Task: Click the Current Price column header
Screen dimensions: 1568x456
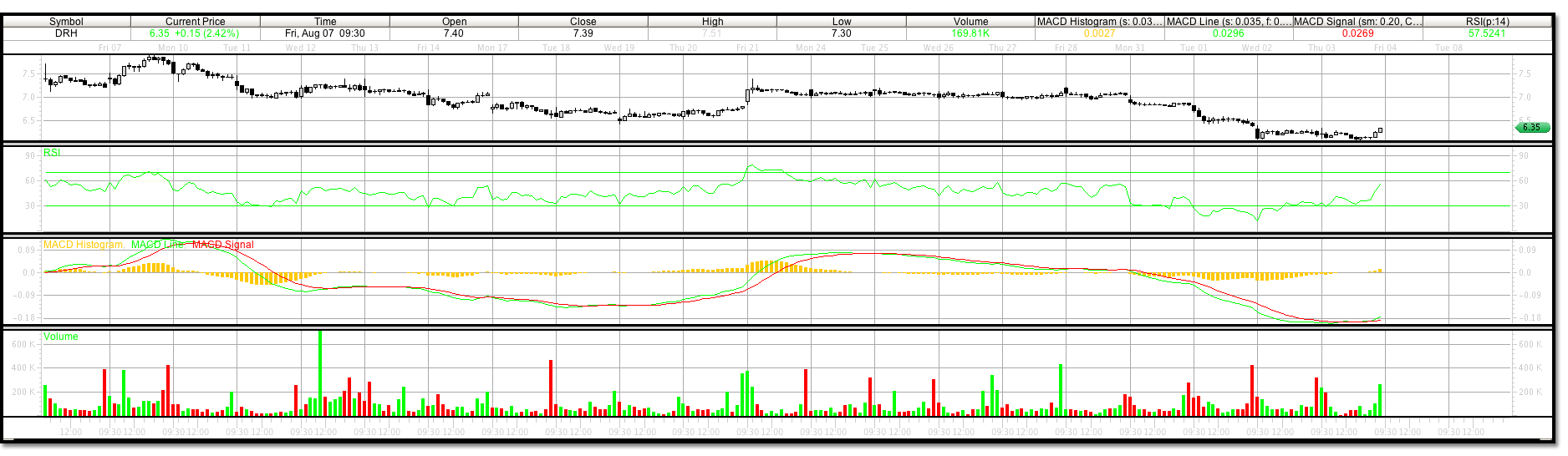Action: [195, 22]
